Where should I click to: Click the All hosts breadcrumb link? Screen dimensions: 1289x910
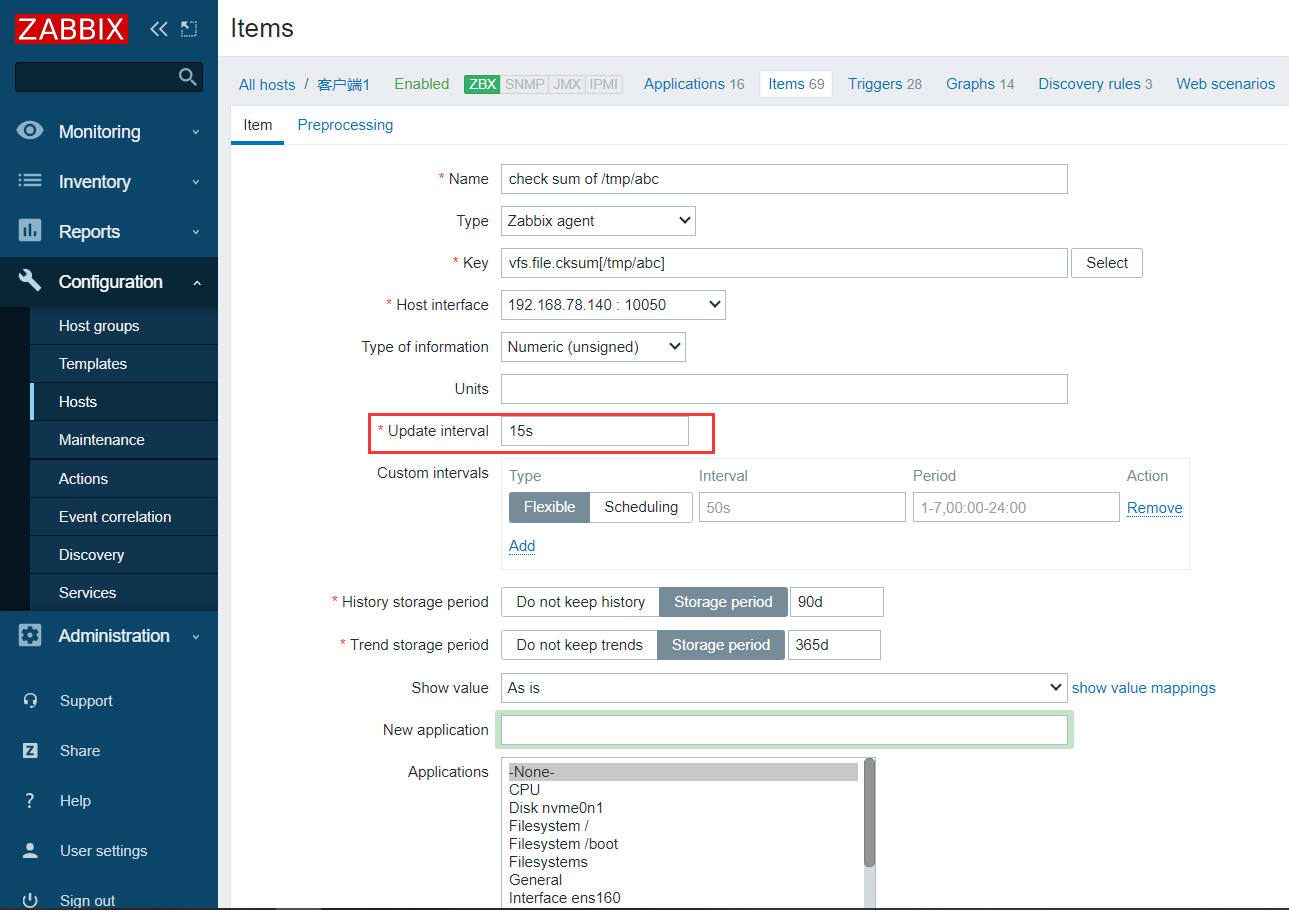(x=267, y=85)
